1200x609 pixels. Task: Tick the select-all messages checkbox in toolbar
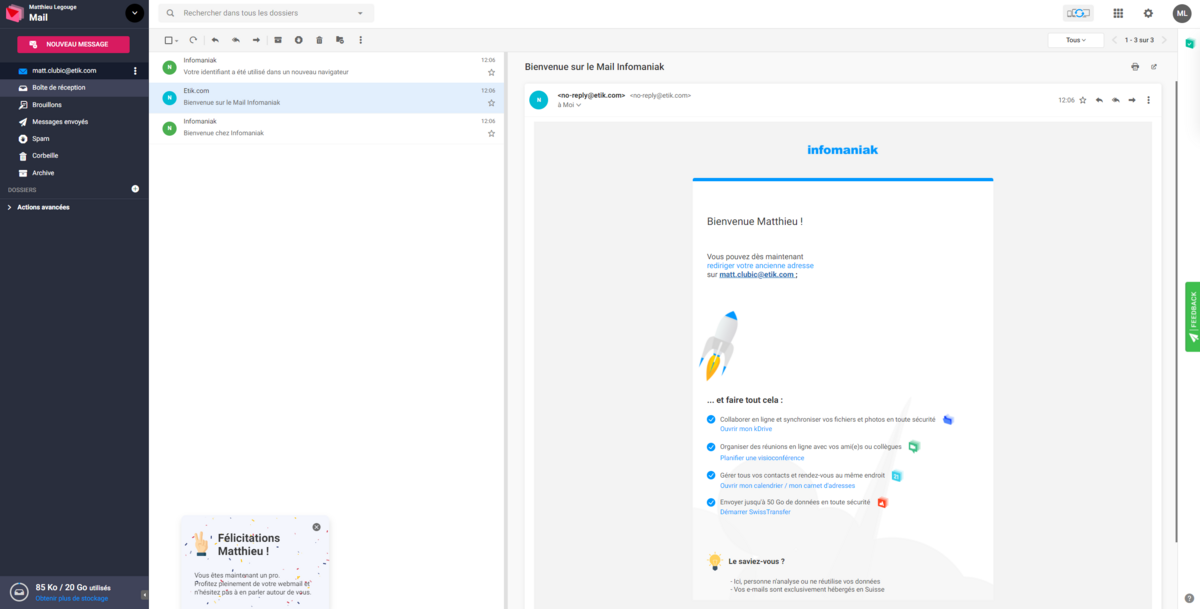point(168,40)
